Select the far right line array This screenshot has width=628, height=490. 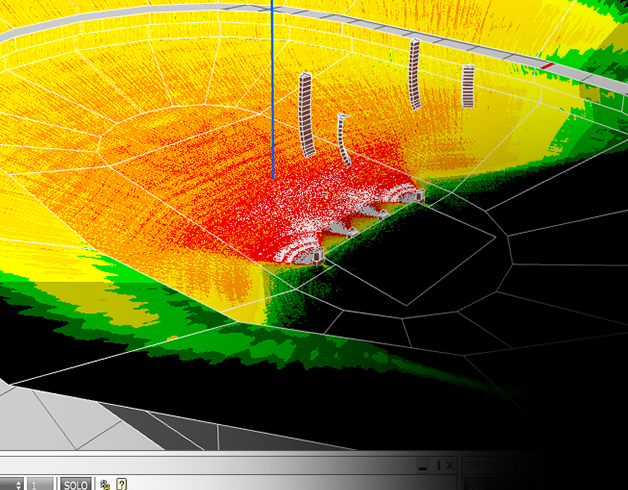(x=468, y=86)
